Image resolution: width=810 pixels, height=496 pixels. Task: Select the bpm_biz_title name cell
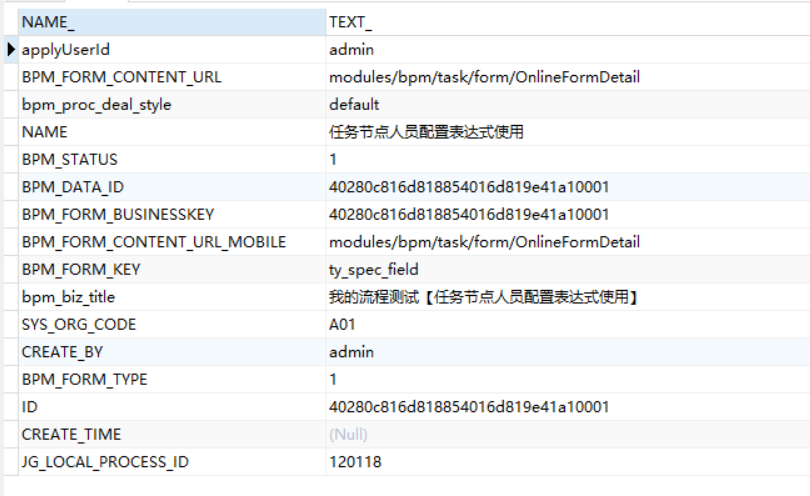coord(172,297)
